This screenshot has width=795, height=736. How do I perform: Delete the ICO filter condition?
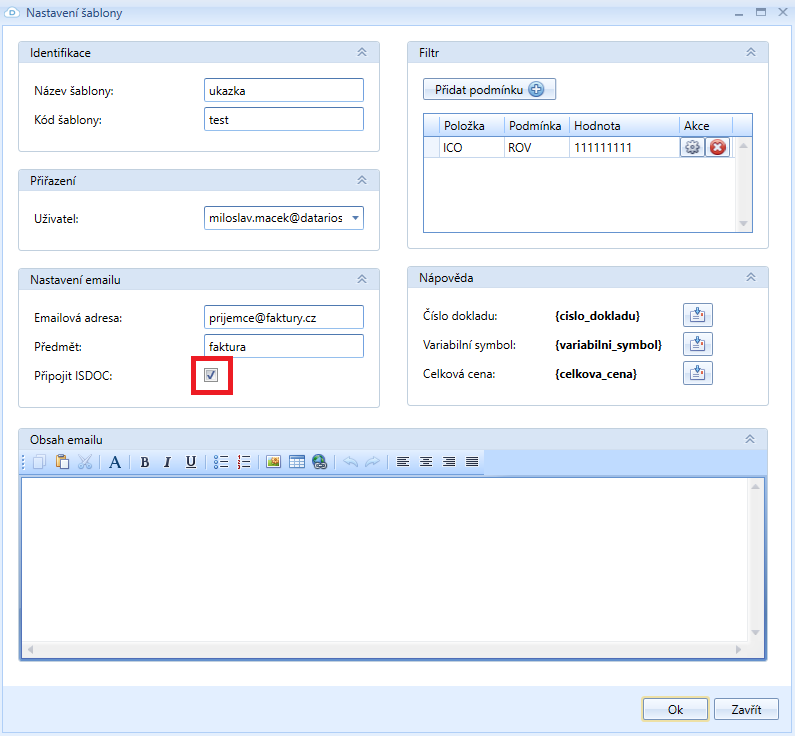click(x=718, y=147)
